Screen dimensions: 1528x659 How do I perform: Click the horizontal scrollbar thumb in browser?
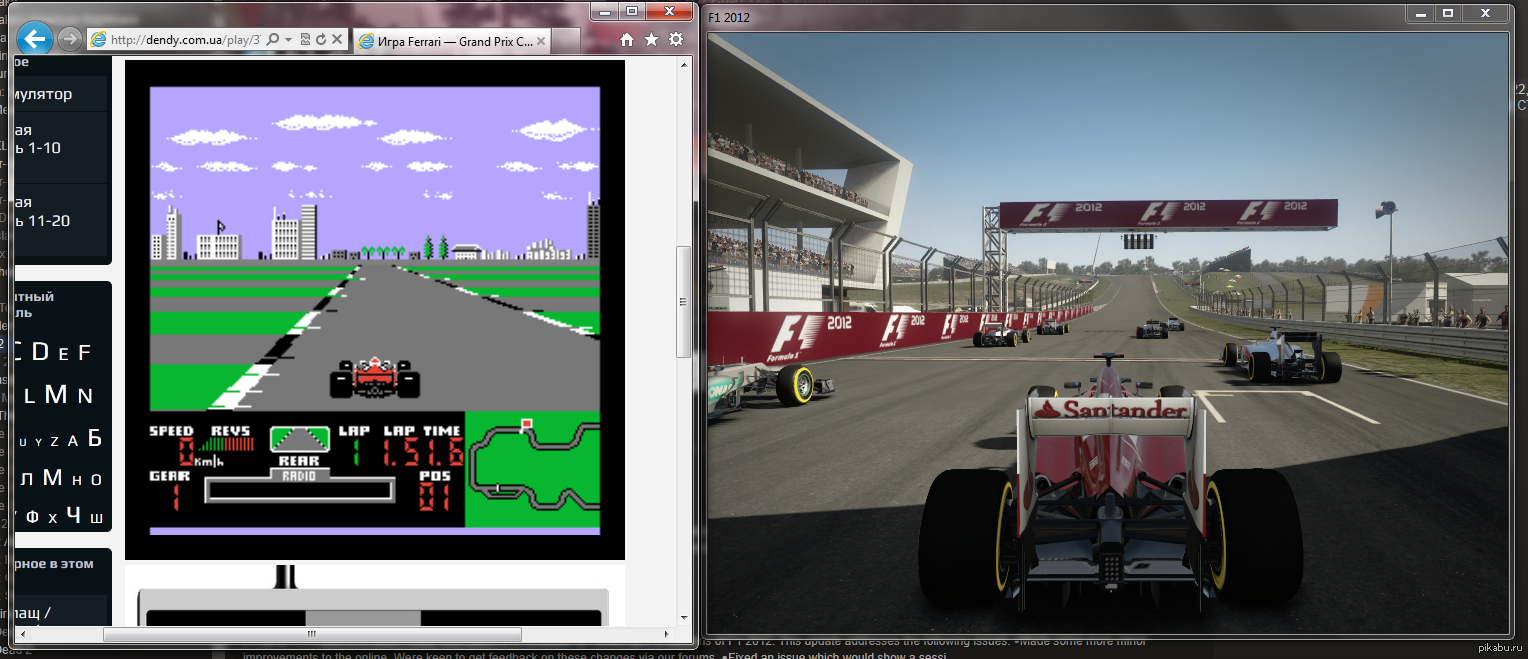tap(313, 634)
